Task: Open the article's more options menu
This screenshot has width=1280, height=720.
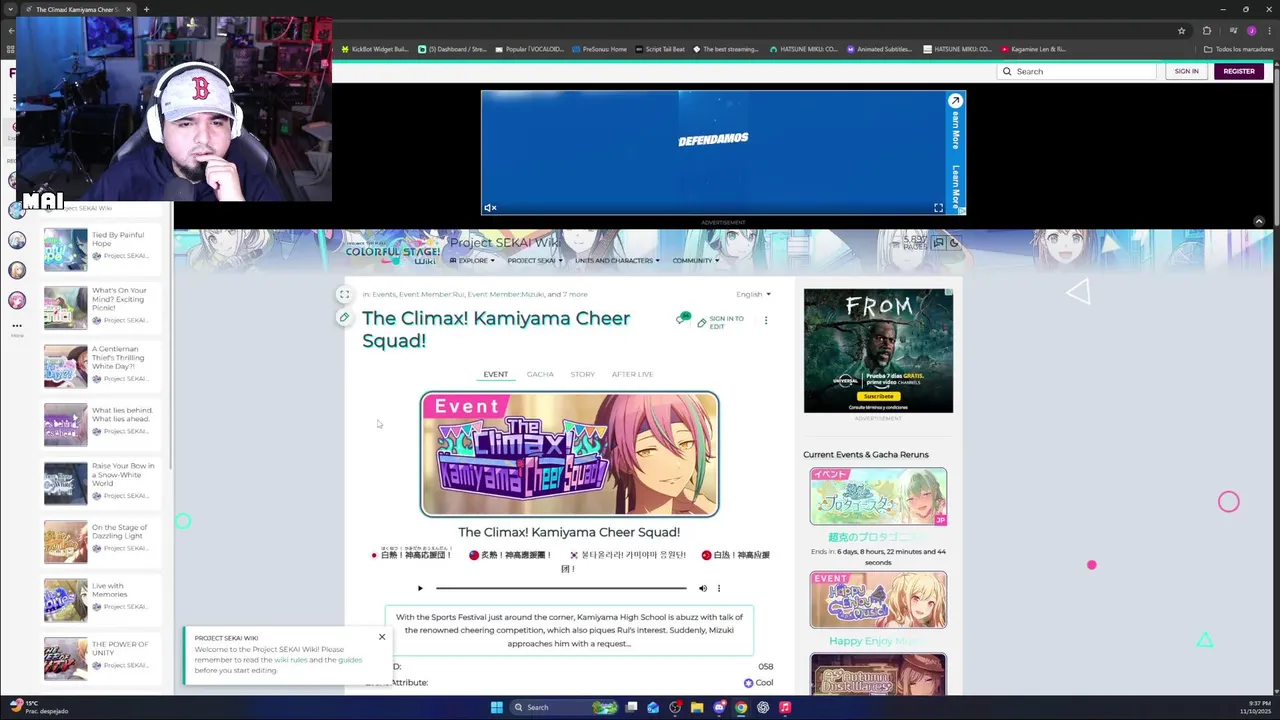Action: click(766, 321)
